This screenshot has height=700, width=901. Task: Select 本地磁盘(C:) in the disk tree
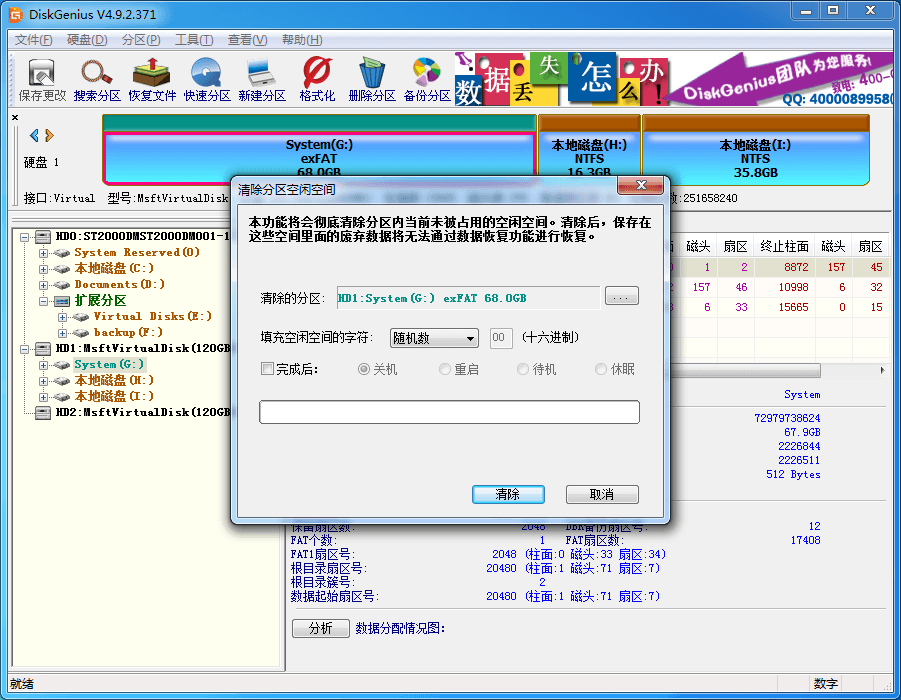click(x=114, y=268)
